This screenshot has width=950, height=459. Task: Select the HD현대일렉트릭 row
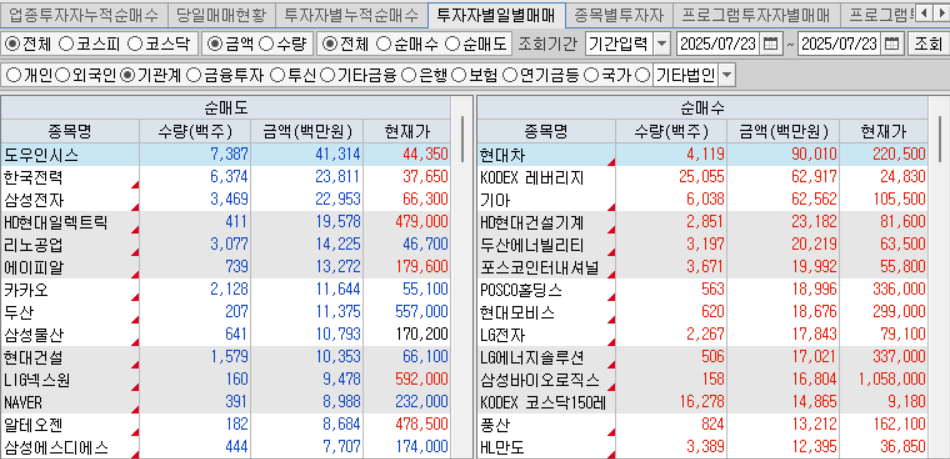225,222
